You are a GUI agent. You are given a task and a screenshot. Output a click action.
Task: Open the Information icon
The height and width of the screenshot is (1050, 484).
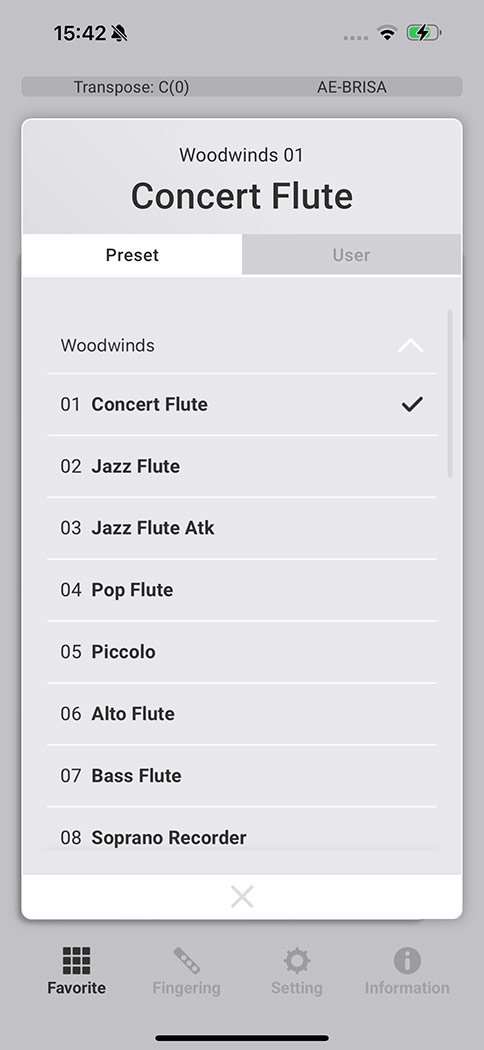pyautogui.click(x=407, y=961)
